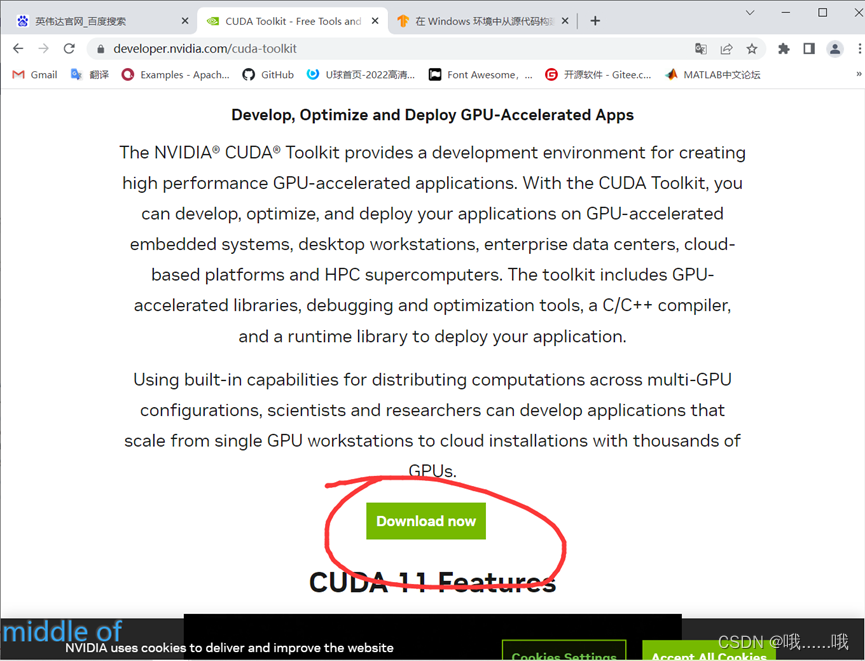Click the translate page icon
865x661 pixels.
tap(701, 49)
